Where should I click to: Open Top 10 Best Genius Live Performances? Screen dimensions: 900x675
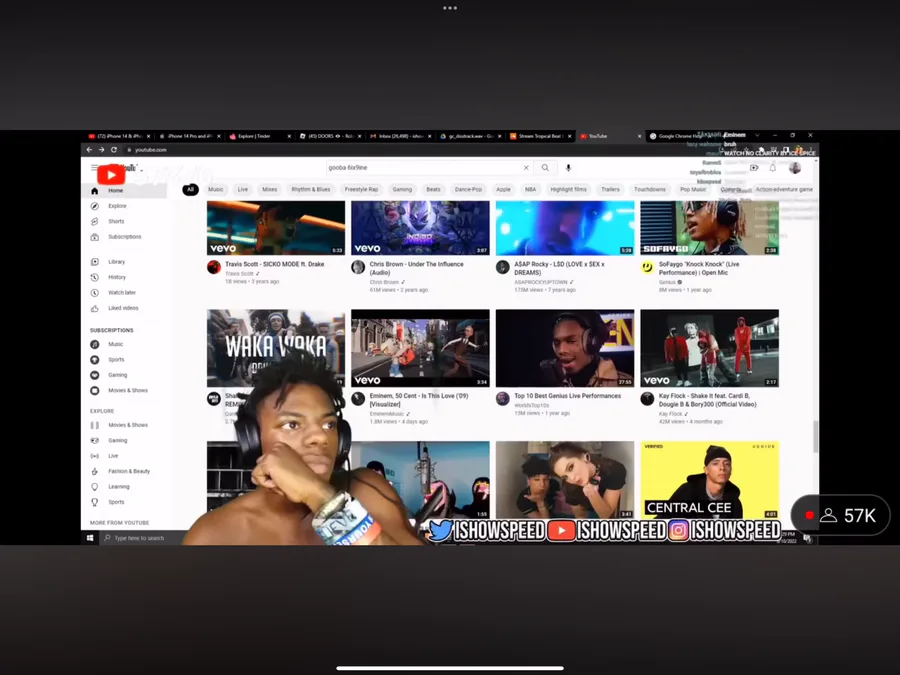tap(567, 396)
